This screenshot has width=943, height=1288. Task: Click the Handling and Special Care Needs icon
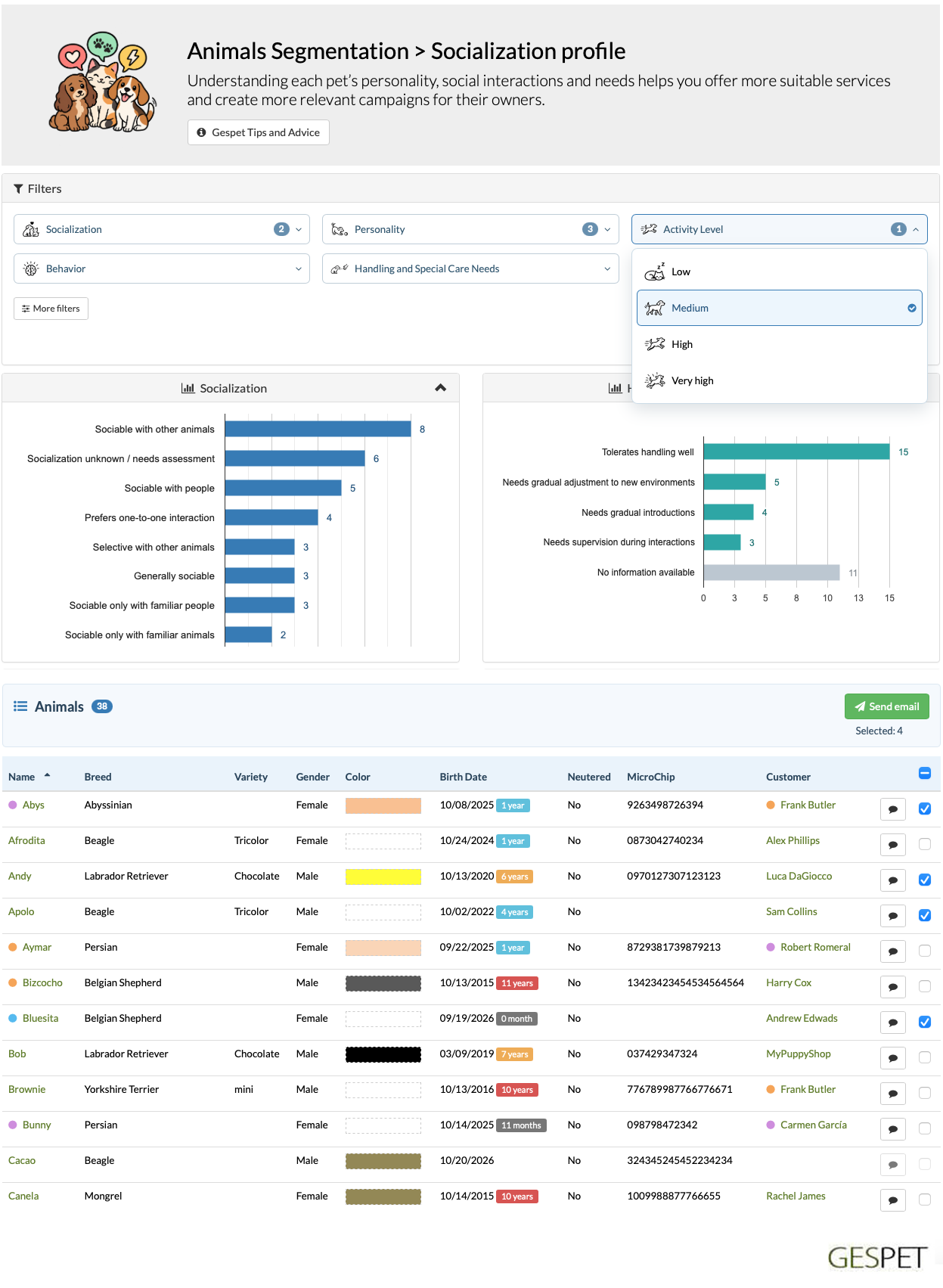click(x=340, y=268)
